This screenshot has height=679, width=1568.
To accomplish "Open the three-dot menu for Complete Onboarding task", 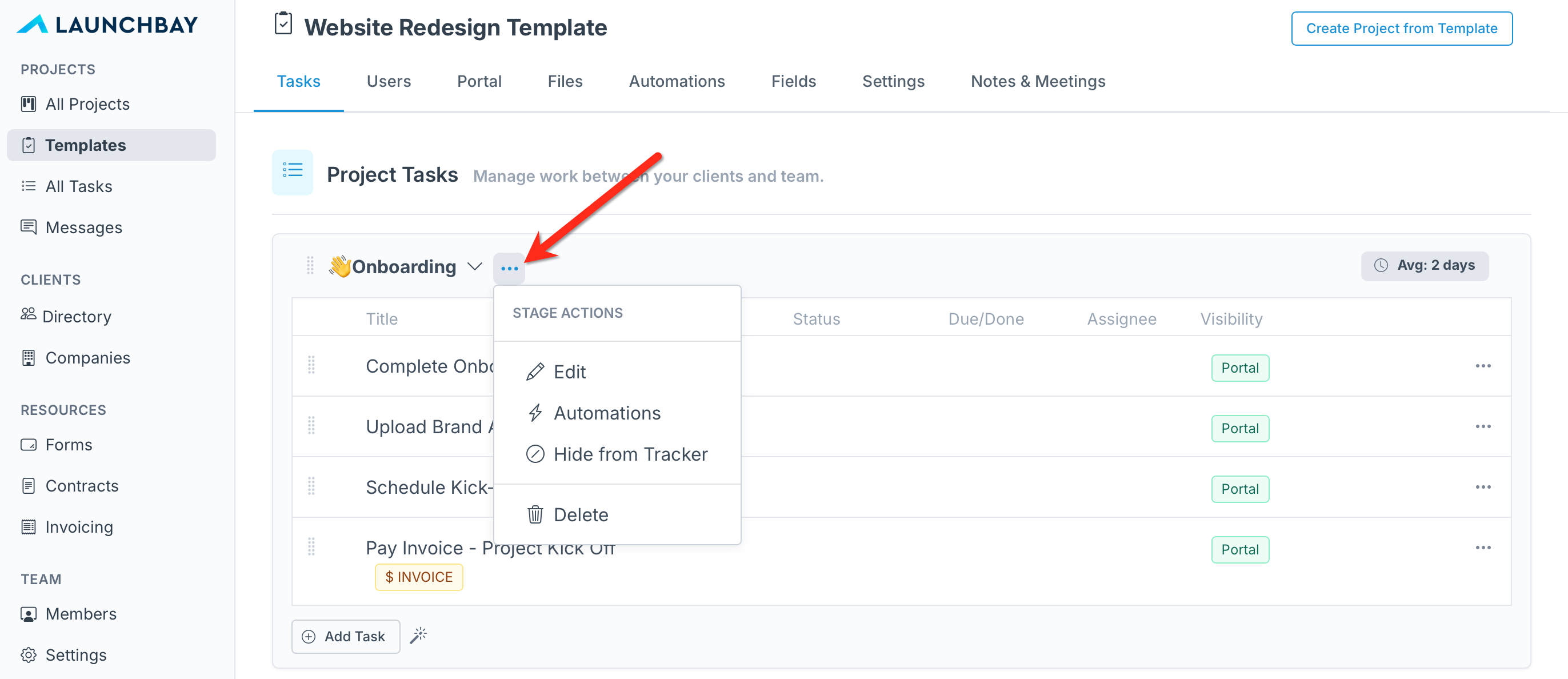I will [1483, 366].
